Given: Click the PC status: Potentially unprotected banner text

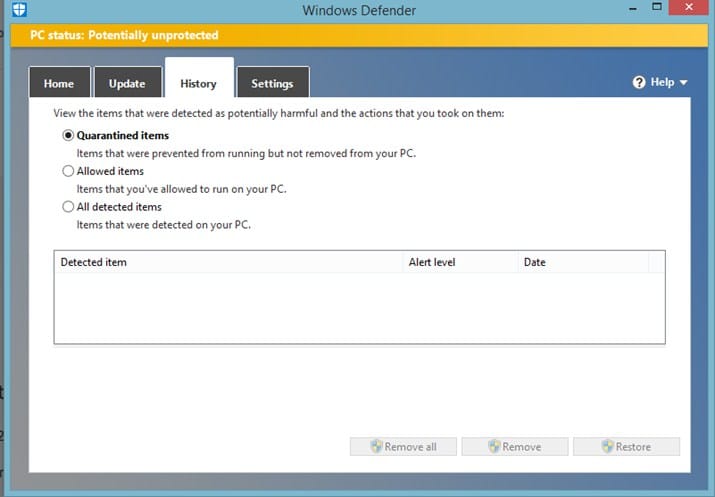Looking at the screenshot, I should pyautogui.click(x=124, y=35).
